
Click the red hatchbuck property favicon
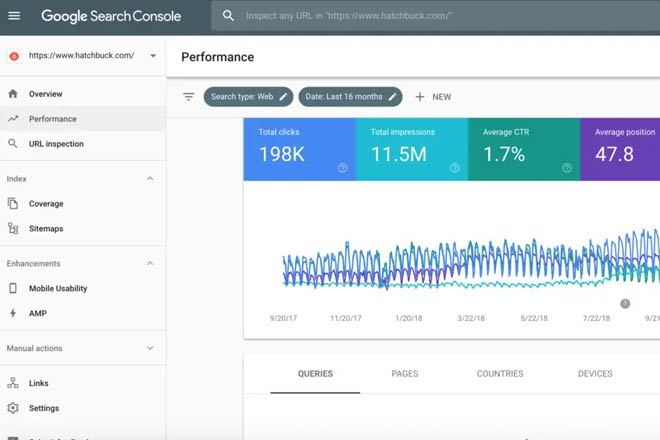pos(14,56)
